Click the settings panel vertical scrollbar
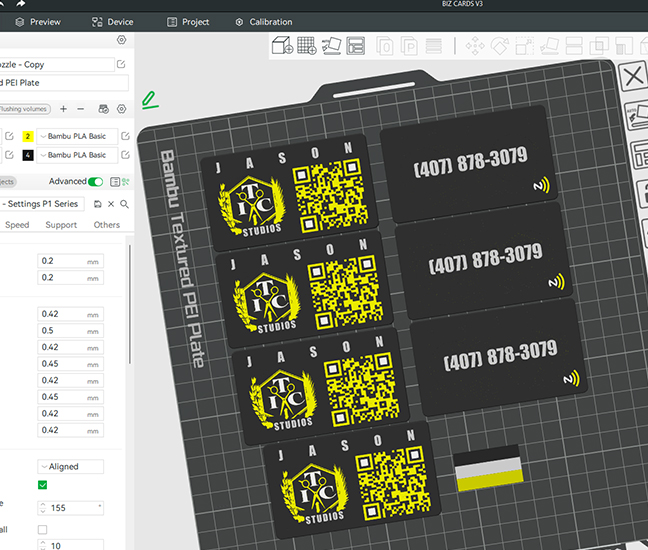 coord(130,305)
